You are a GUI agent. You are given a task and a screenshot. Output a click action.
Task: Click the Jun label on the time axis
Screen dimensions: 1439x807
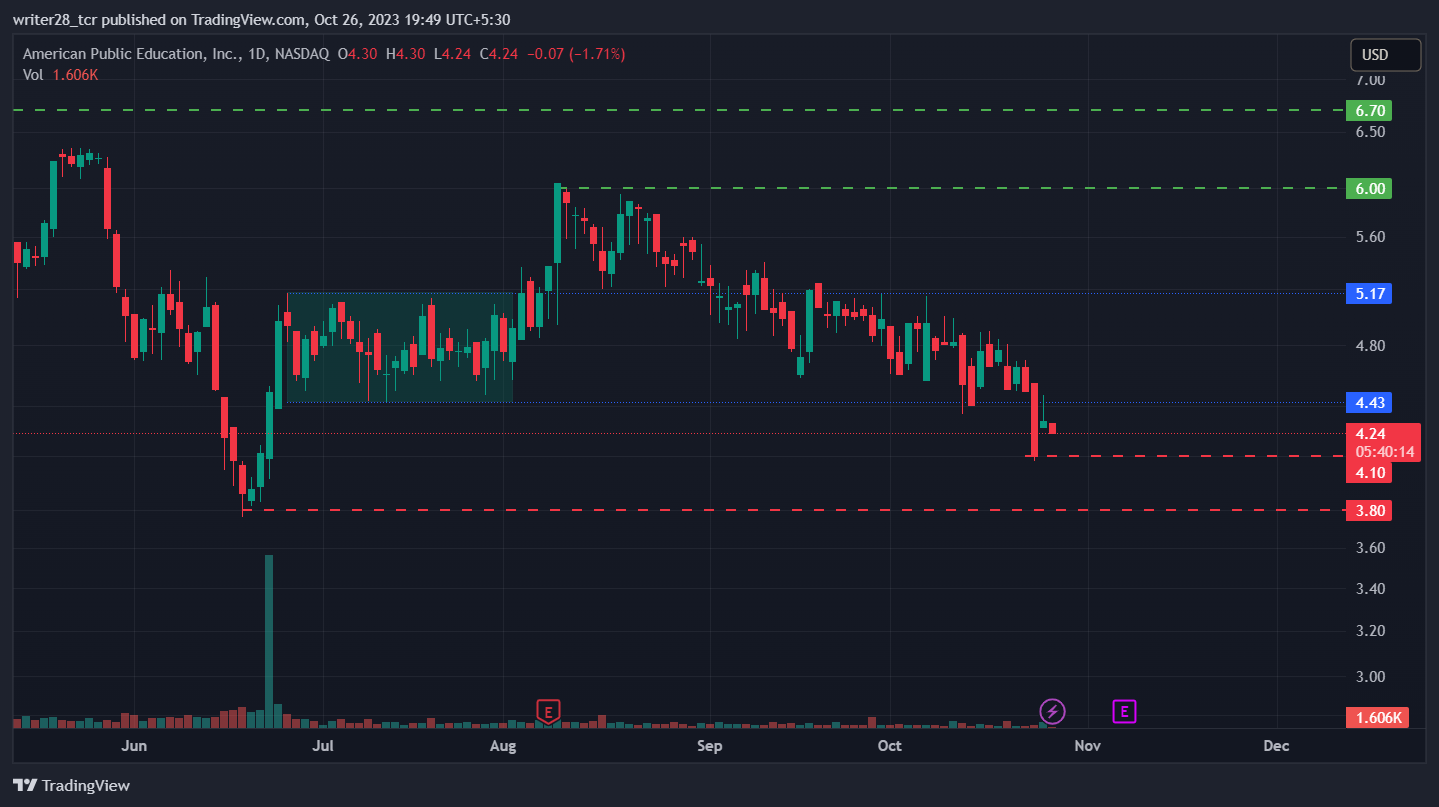133,746
